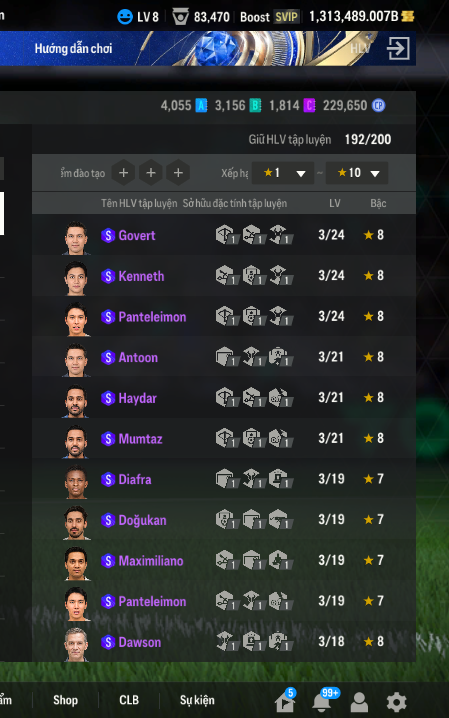Add coach to third training slot
449x718 pixels.
tap(179, 173)
